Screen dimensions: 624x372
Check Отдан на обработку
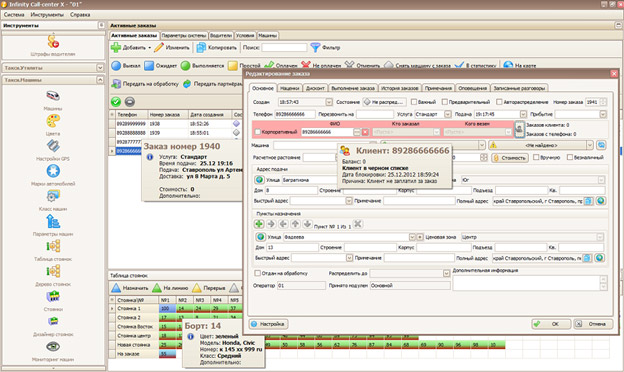click(257, 273)
